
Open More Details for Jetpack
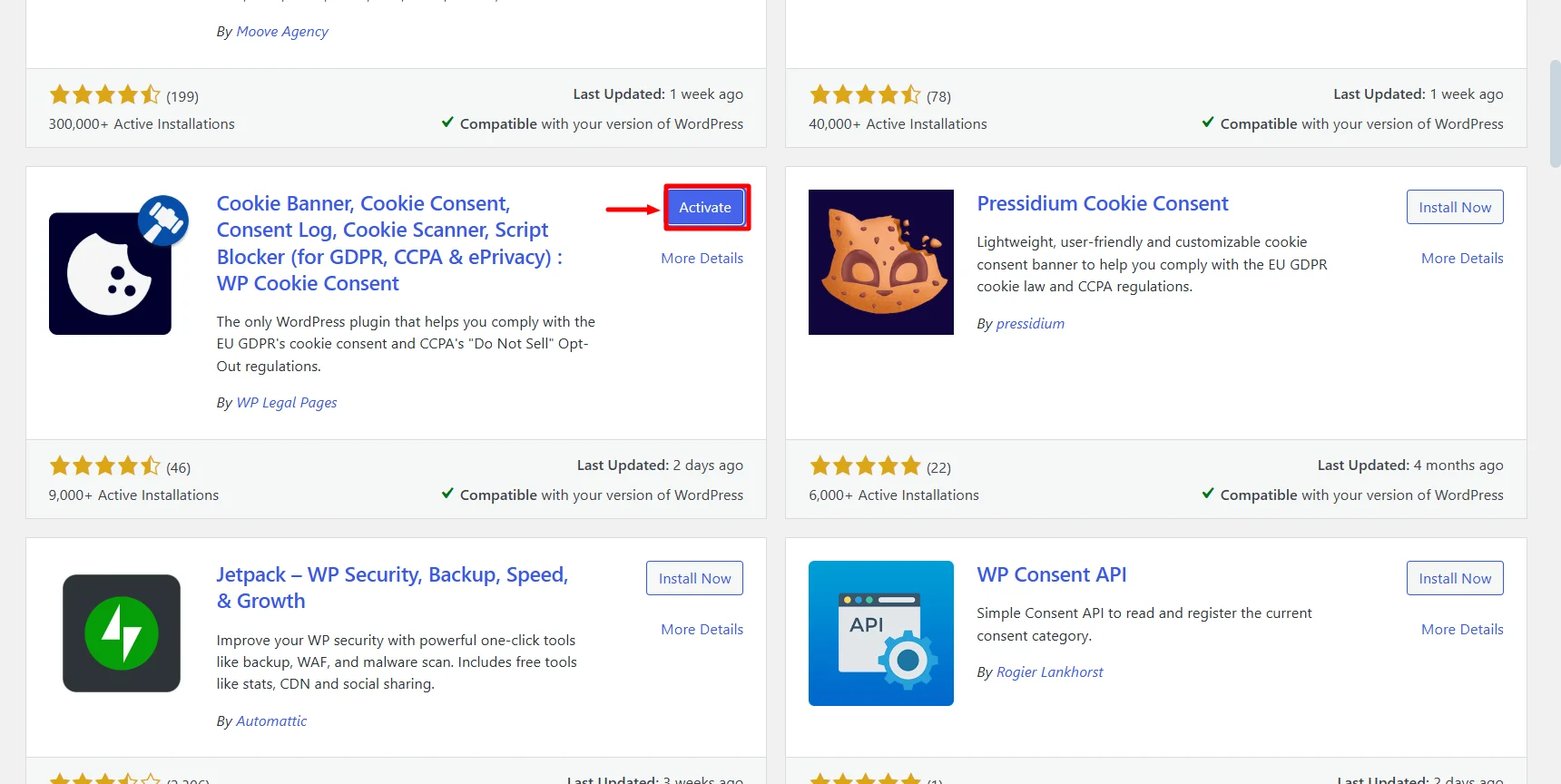pos(701,629)
